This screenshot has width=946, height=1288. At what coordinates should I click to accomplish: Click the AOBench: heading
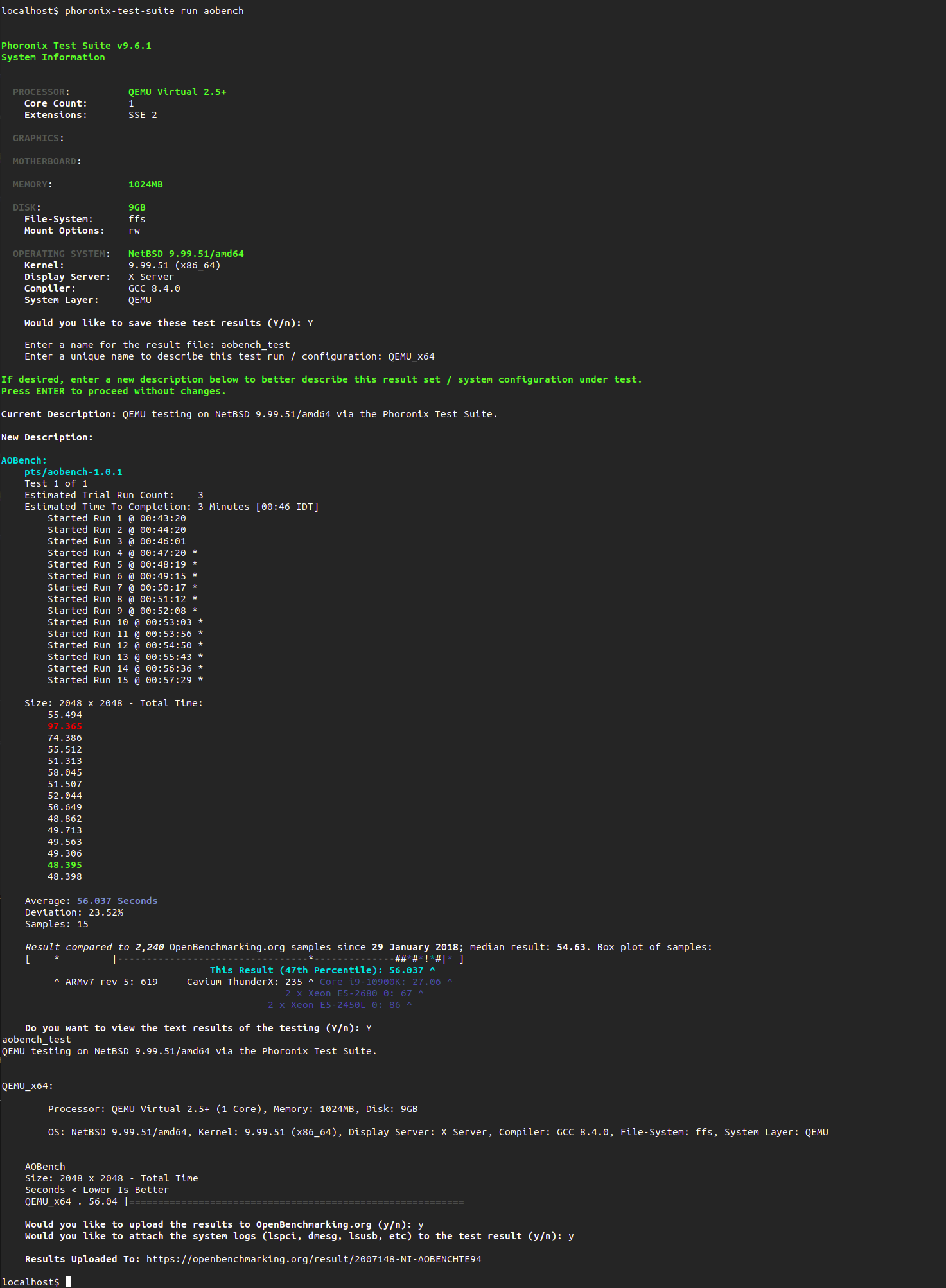24,460
